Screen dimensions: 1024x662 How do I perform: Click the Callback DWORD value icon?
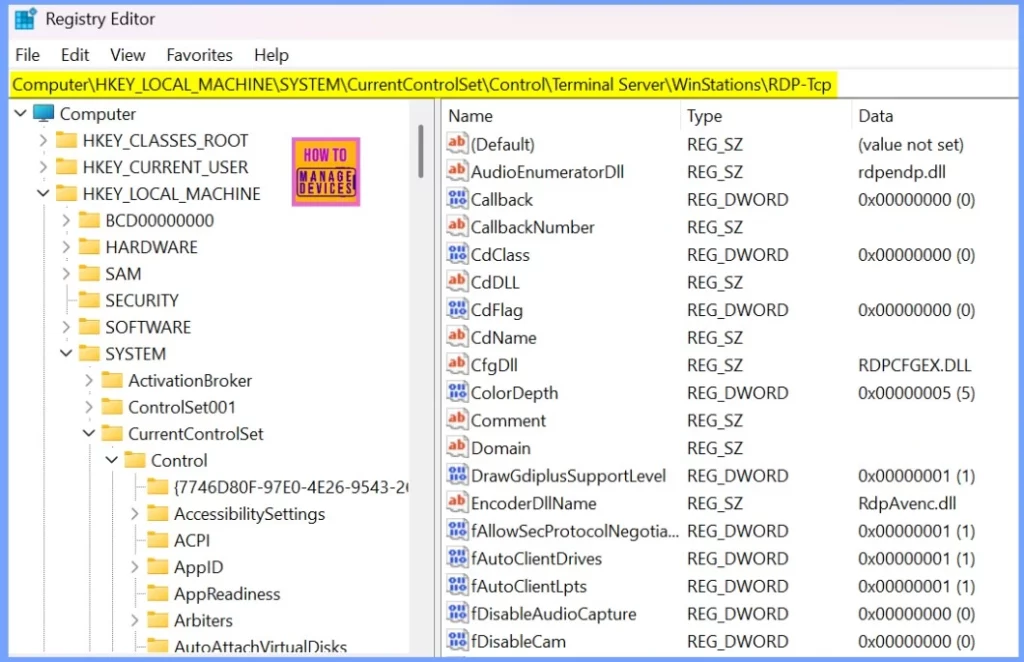pyautogui.click(x=457, y=198)
